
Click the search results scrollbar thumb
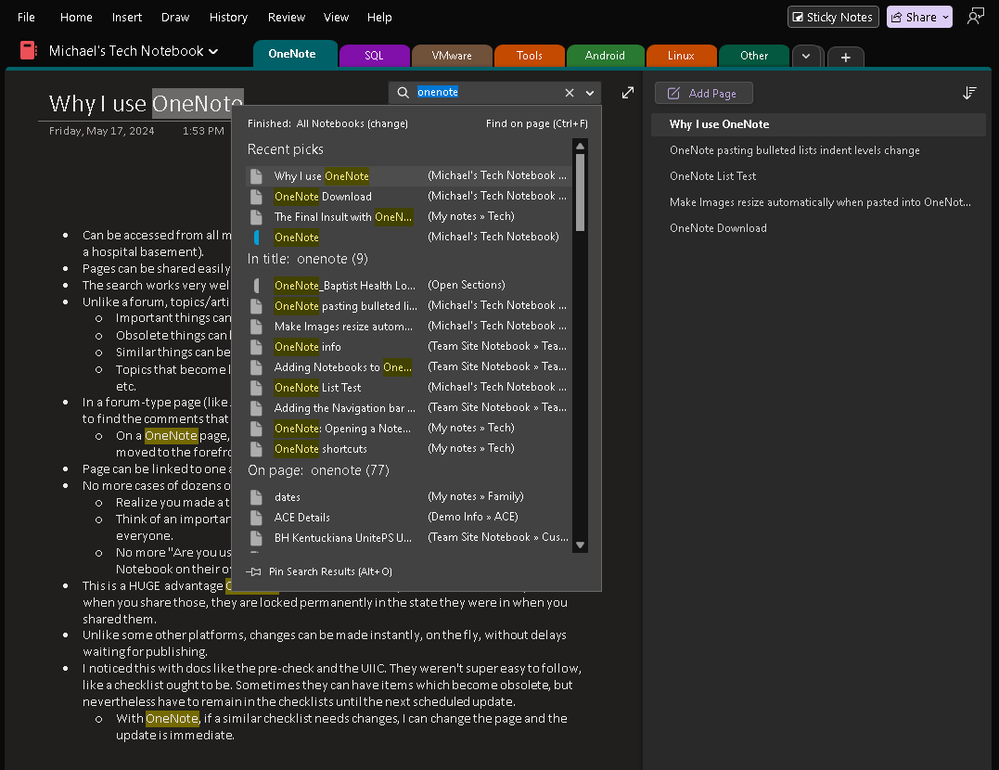point(580,192)
